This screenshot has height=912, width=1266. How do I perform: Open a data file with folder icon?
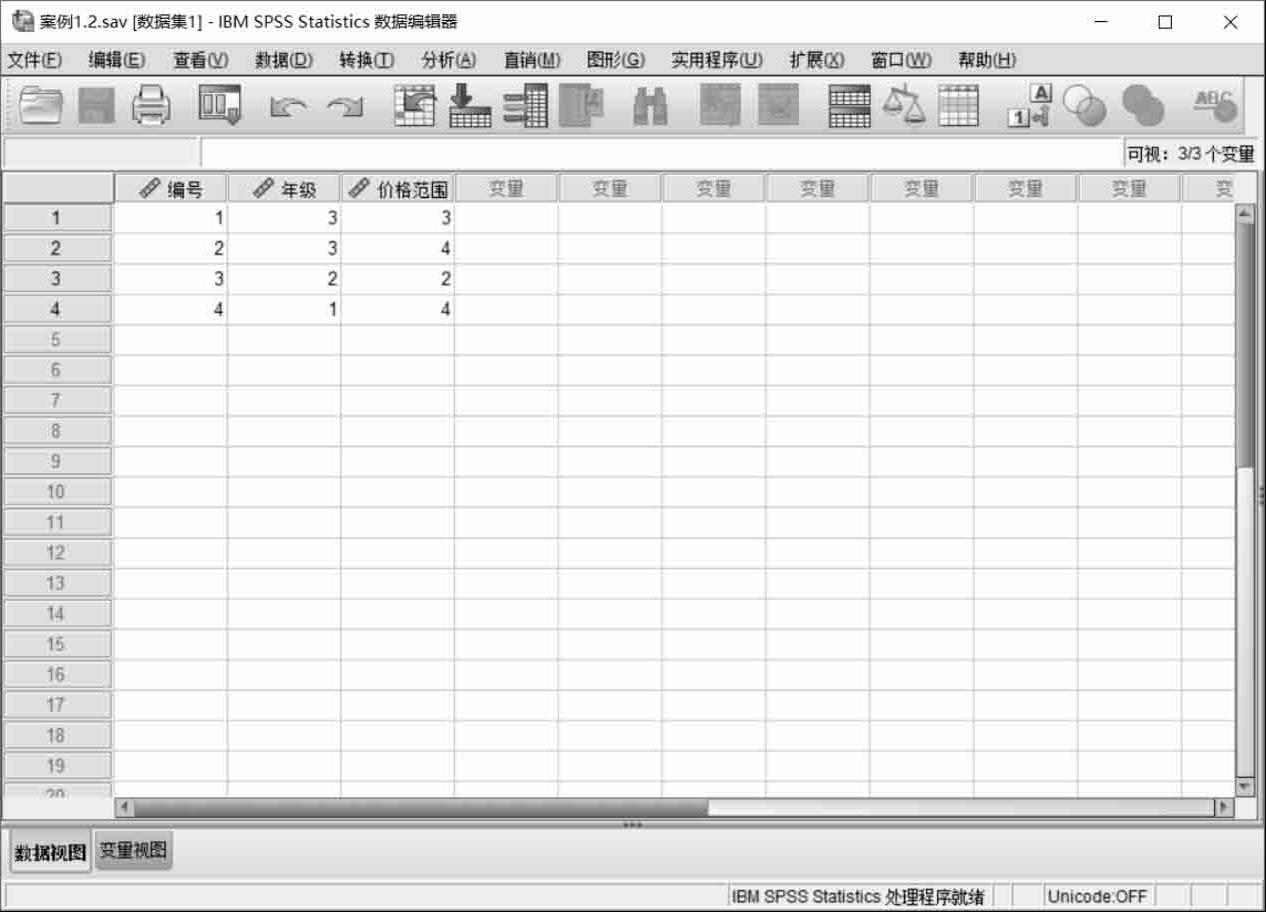42,105
